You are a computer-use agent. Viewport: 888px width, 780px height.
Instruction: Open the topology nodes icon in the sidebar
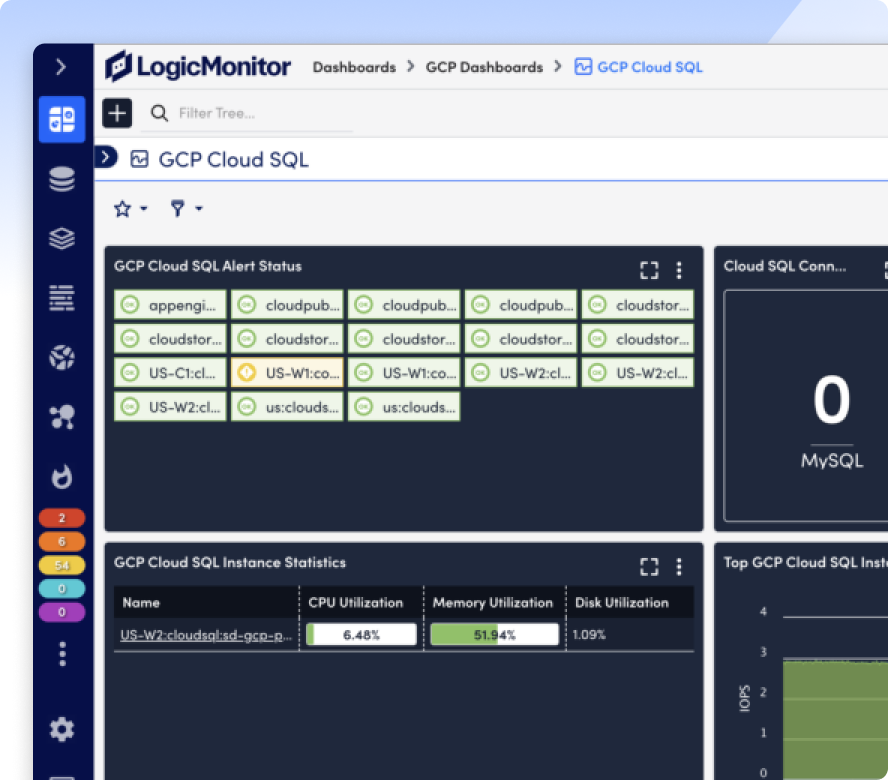62,417
